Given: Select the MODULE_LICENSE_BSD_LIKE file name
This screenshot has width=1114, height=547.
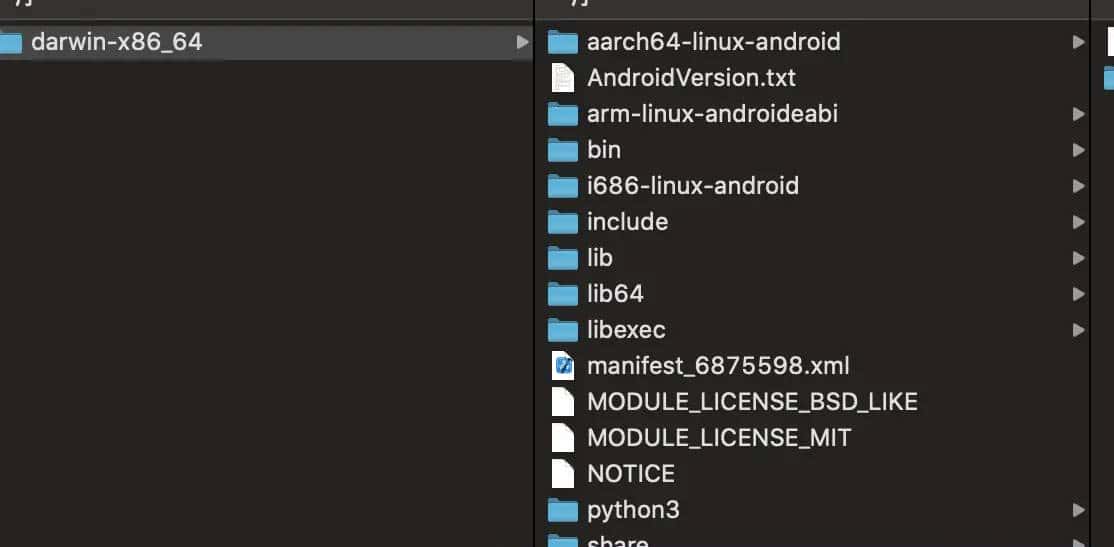Looking at the screenshot, I should click(x=752, y=402).
